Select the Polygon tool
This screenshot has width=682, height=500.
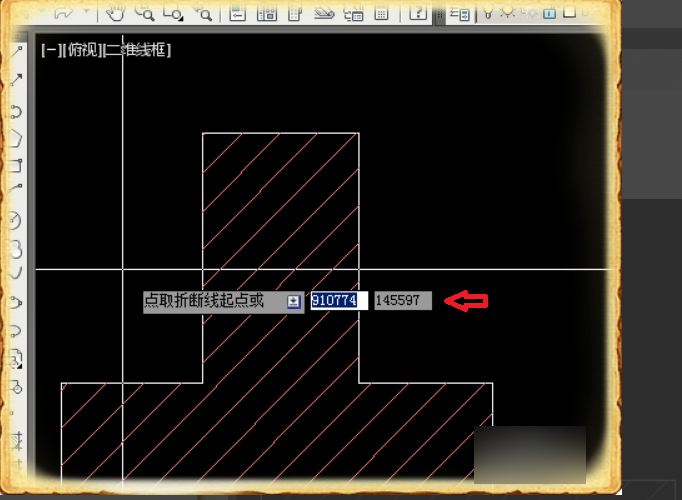pos(16,139)
